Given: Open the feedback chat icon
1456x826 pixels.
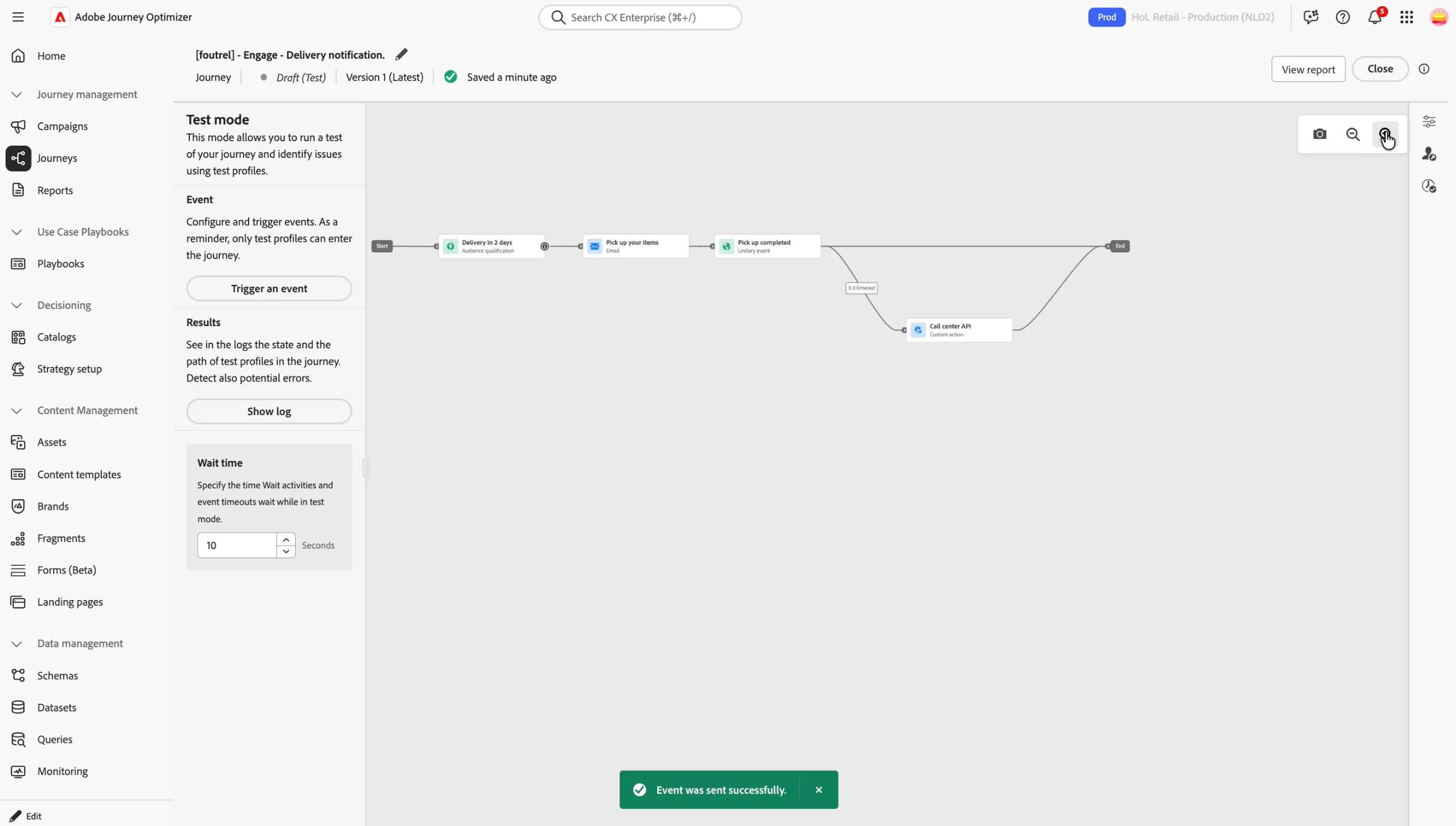Looking at the screenshot, I should pos(1311,17).
